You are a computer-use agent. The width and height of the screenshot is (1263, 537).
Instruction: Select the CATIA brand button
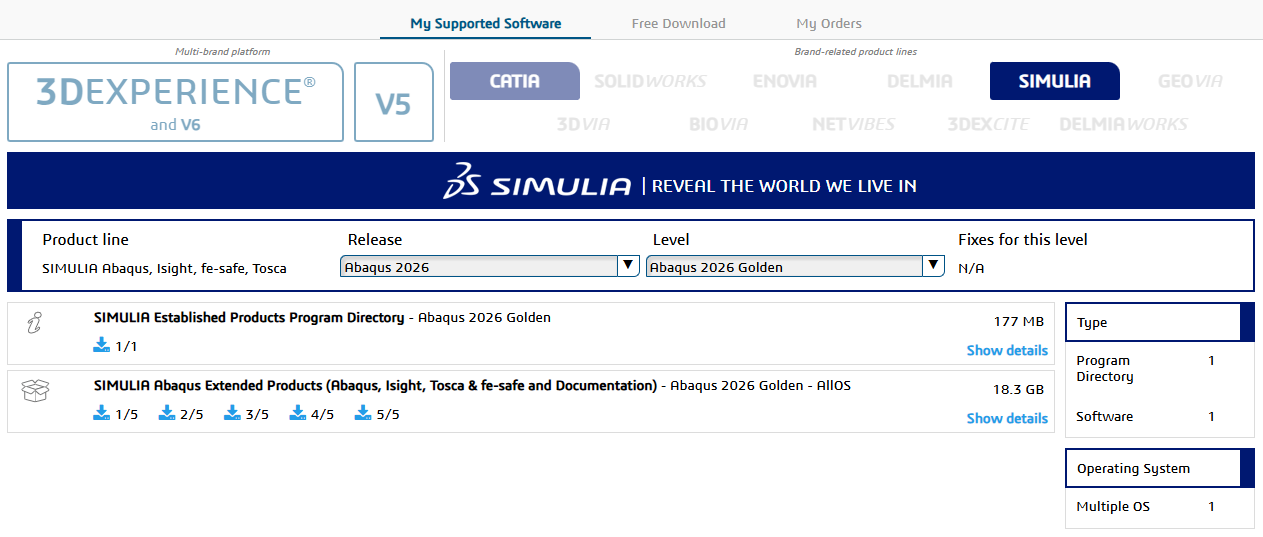coord(514,81)
